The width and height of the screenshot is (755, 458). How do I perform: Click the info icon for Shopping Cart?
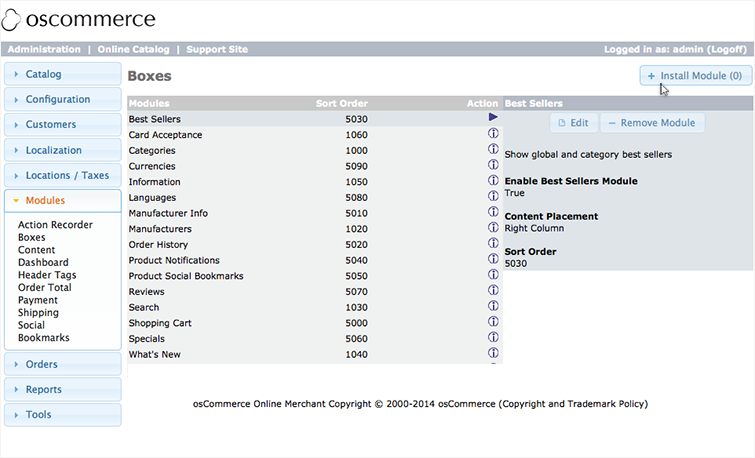pyautogui.click(x=493, y=321)
